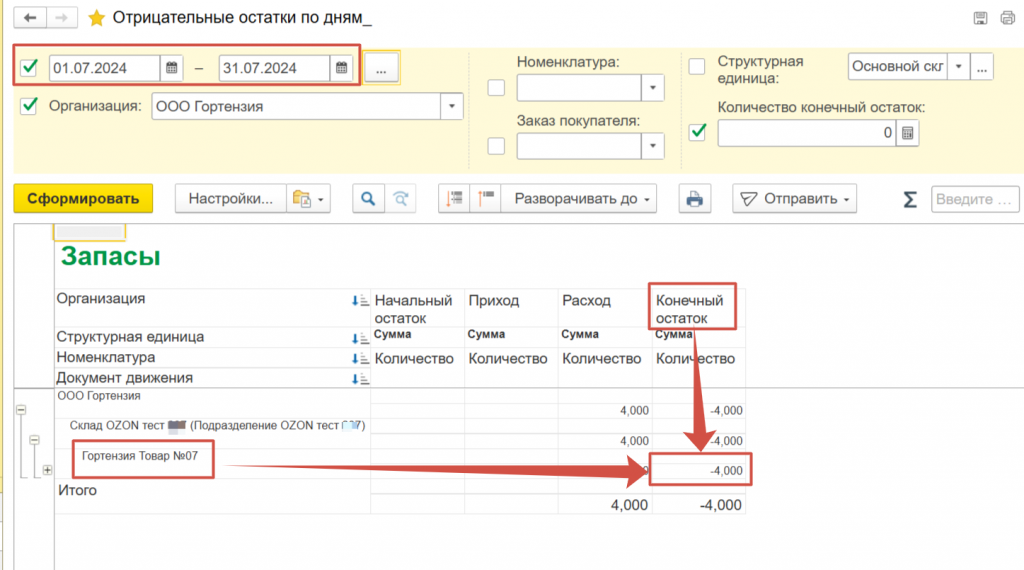Click the sum sigma icon
Image resolution: width=1024 pixels, height=570 pixels.
coord(910,199)
